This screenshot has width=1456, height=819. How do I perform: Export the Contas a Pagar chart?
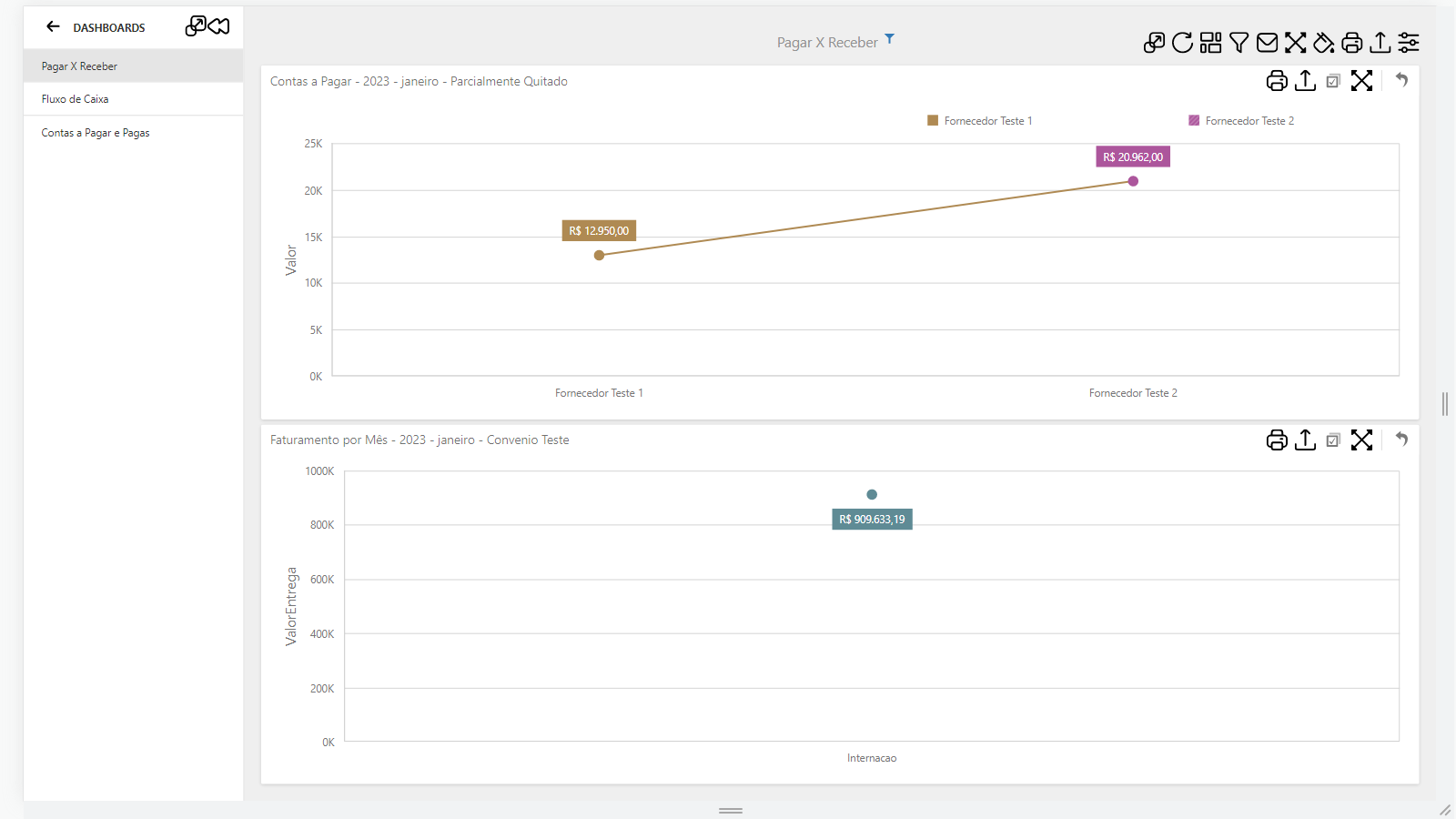tap(1305, 81)
